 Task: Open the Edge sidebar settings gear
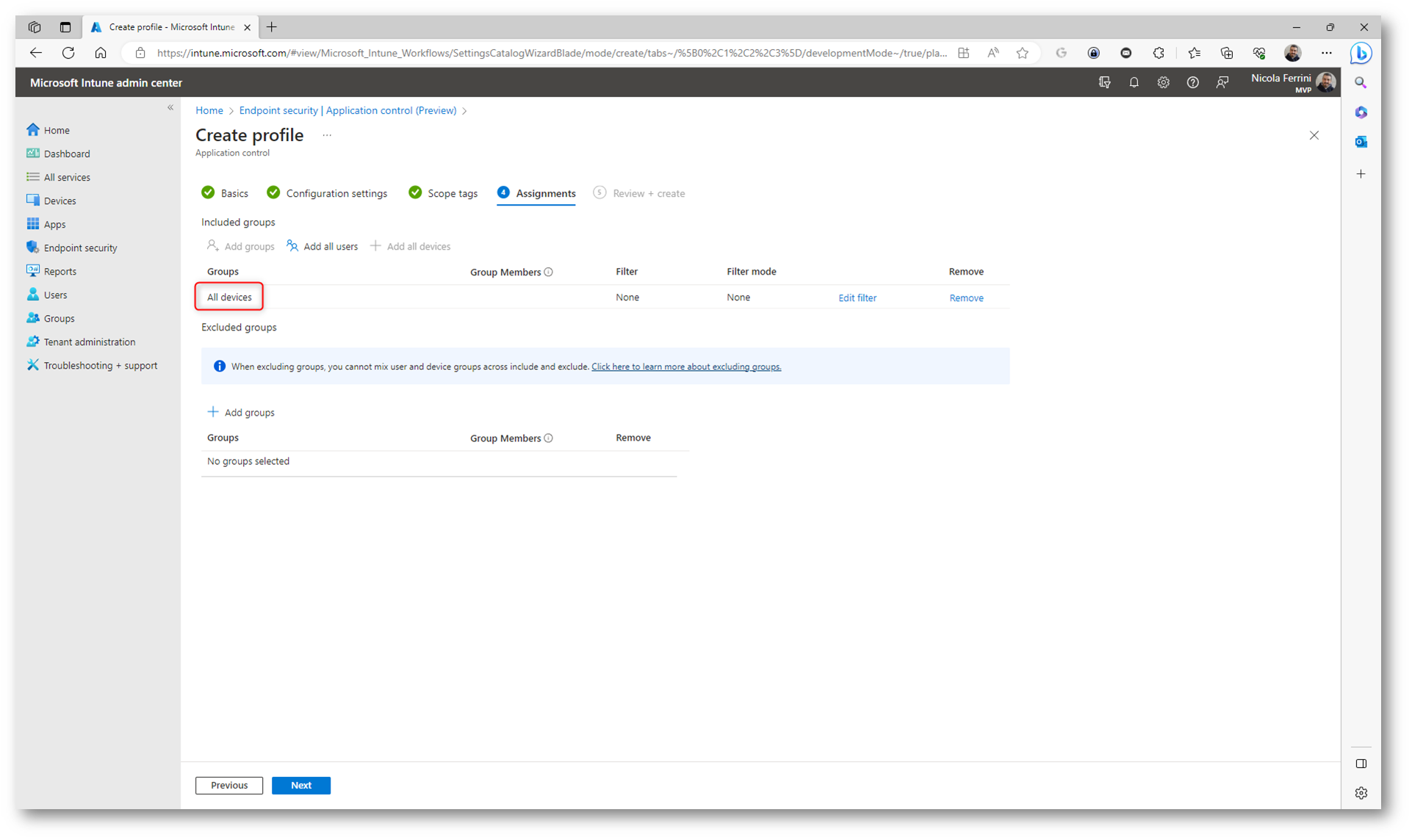(1361, 793)
